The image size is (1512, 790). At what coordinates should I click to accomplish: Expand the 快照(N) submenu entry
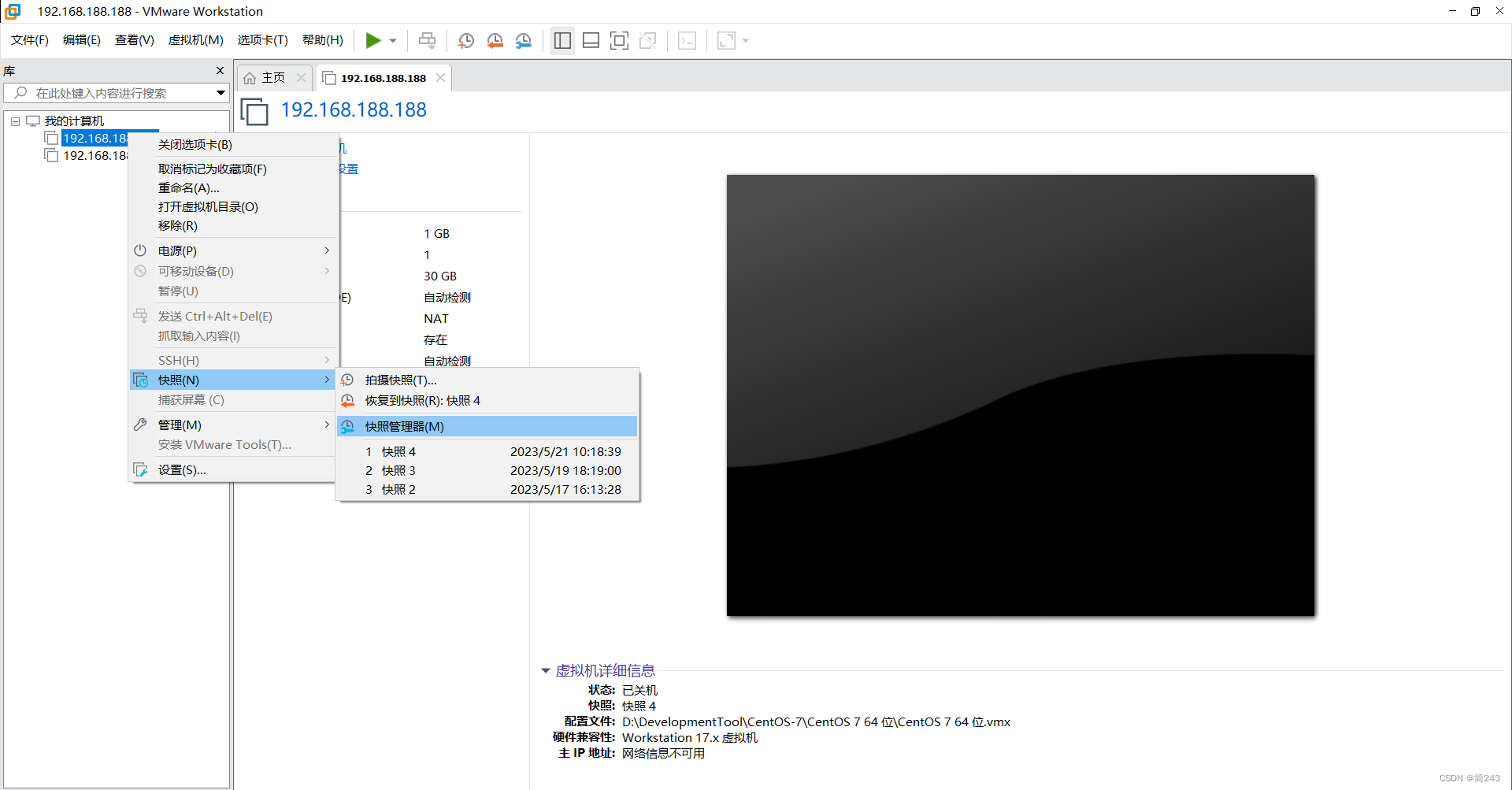coord(234,380)
